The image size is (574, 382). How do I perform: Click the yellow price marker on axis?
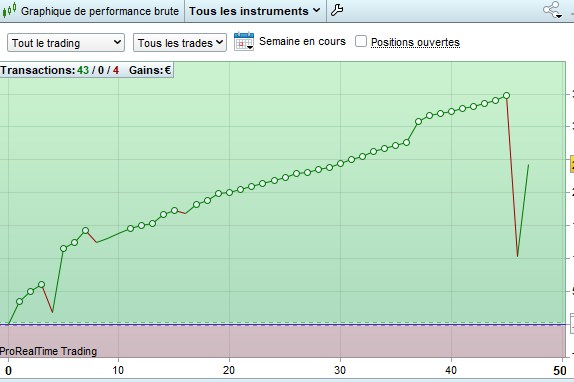(572, 164)
